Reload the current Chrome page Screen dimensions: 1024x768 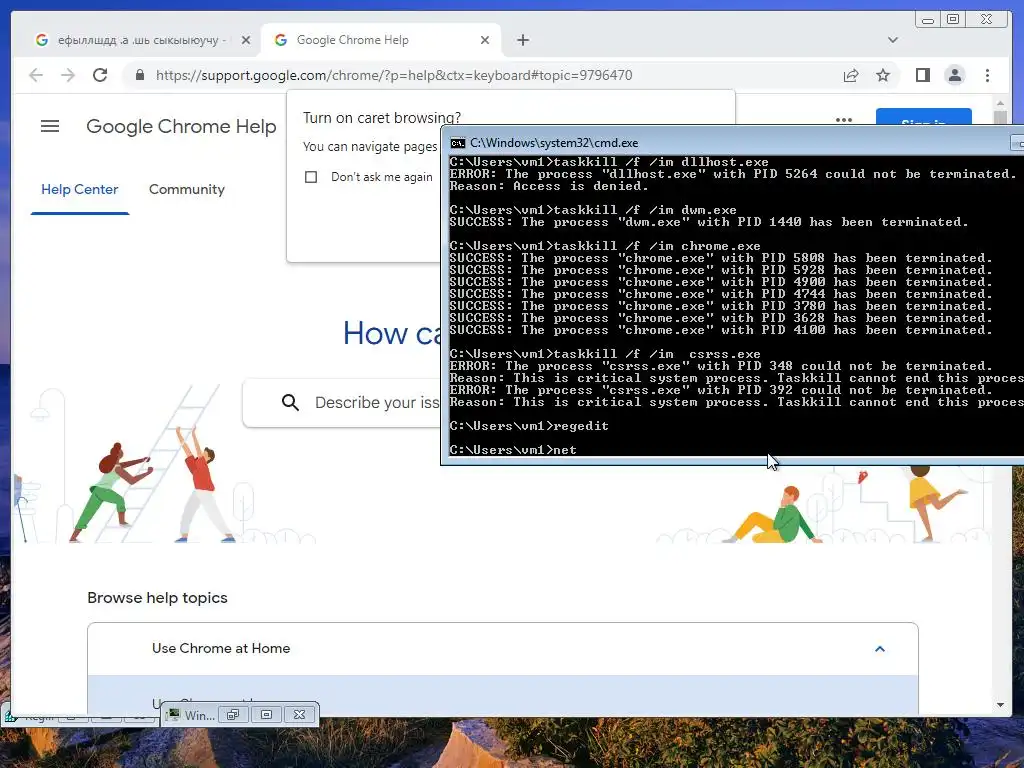pos(100,75)
